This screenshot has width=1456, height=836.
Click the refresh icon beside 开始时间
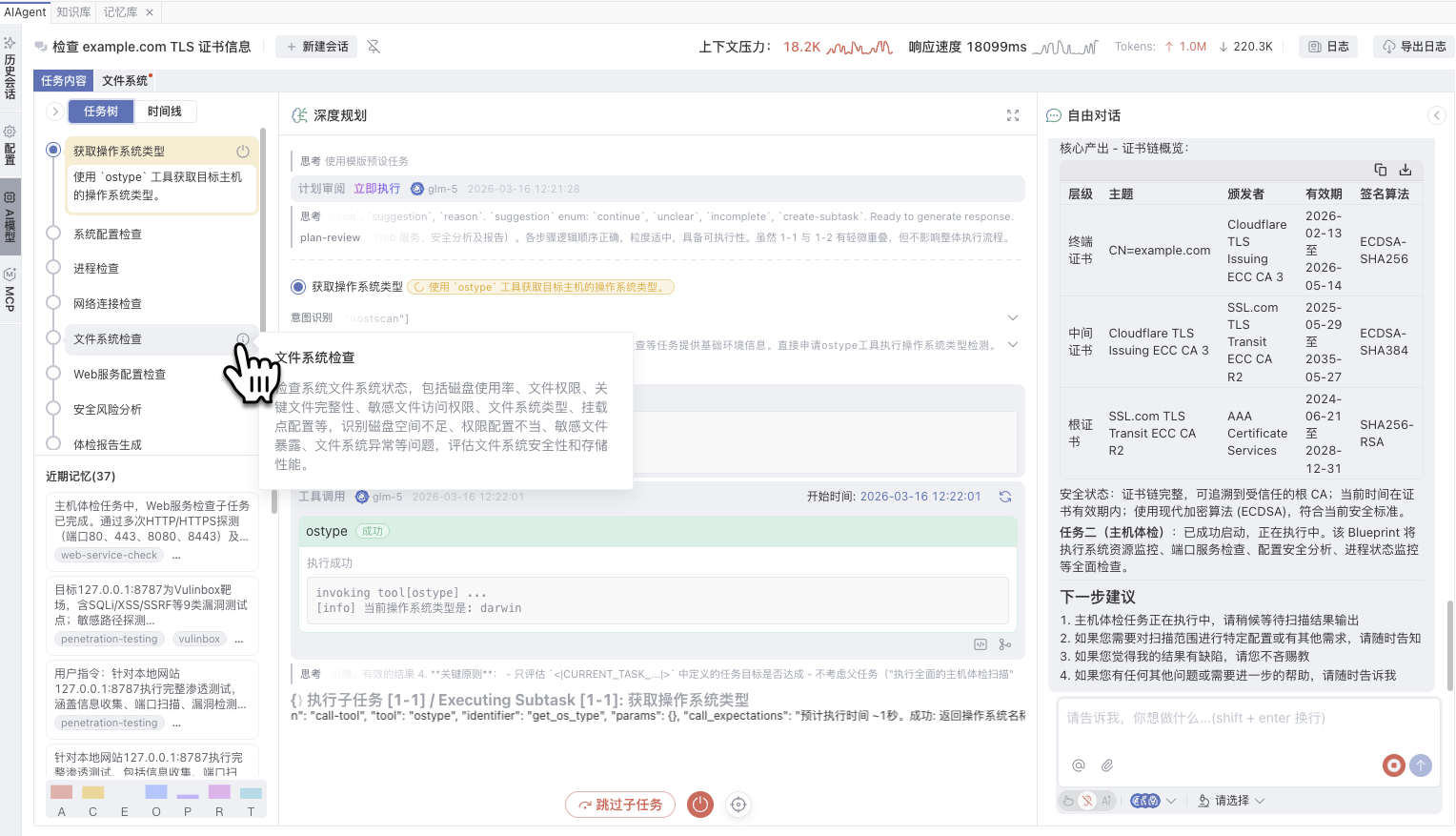(1004, 497)
